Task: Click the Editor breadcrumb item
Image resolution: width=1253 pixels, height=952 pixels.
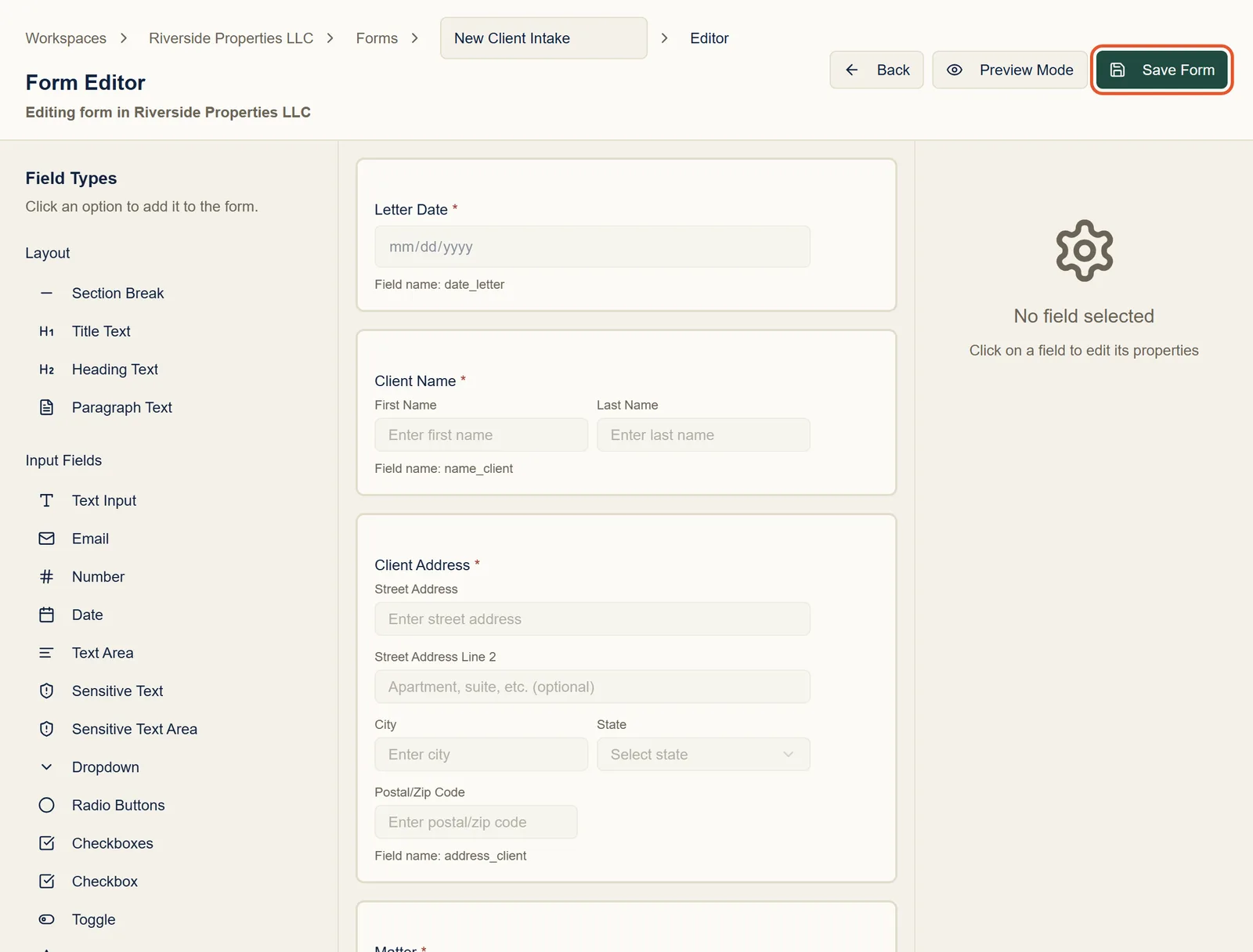Action: (710, 38)
